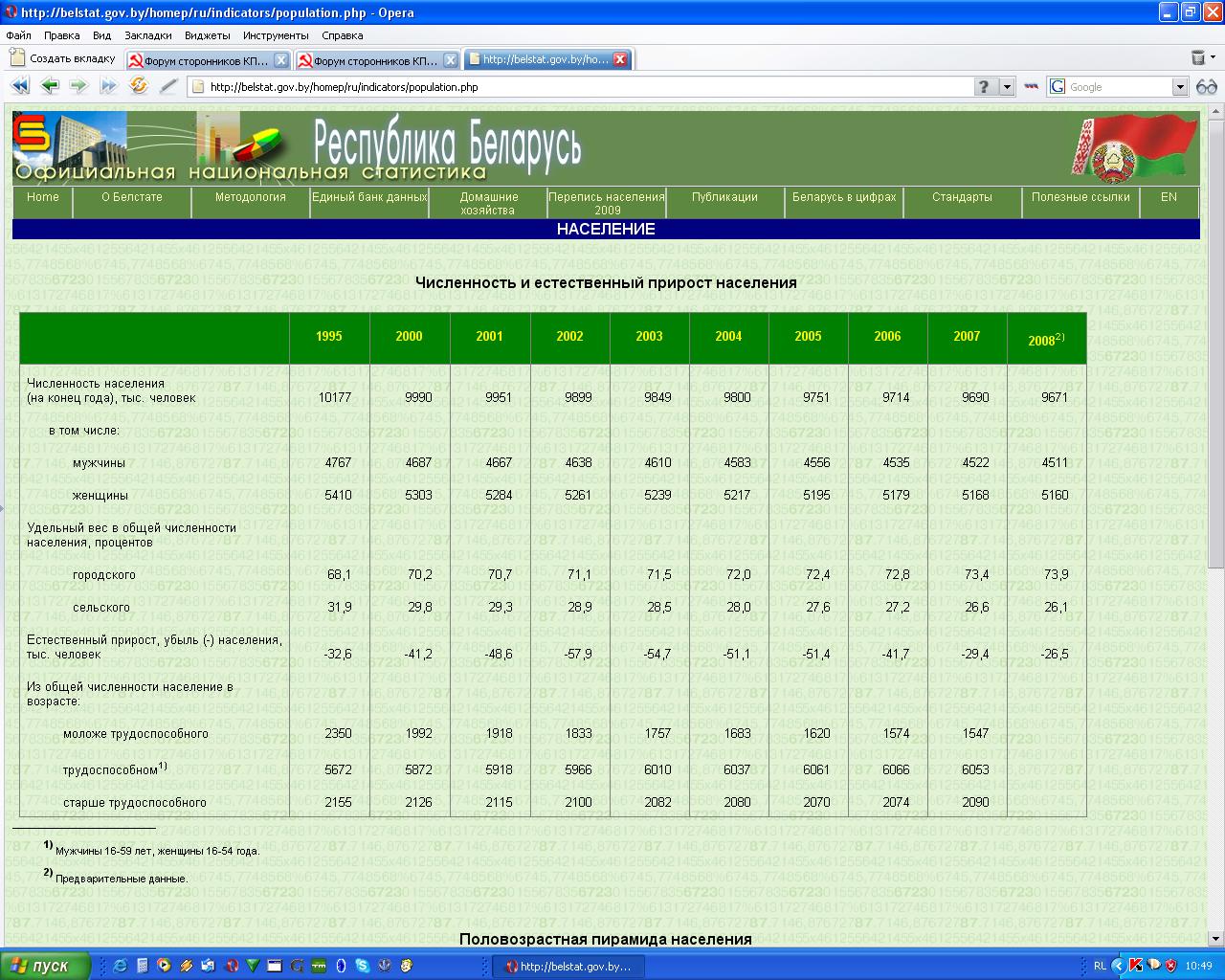Click the browser Back arrow button
The image size is (1225, 980).
tap(50, 86)
